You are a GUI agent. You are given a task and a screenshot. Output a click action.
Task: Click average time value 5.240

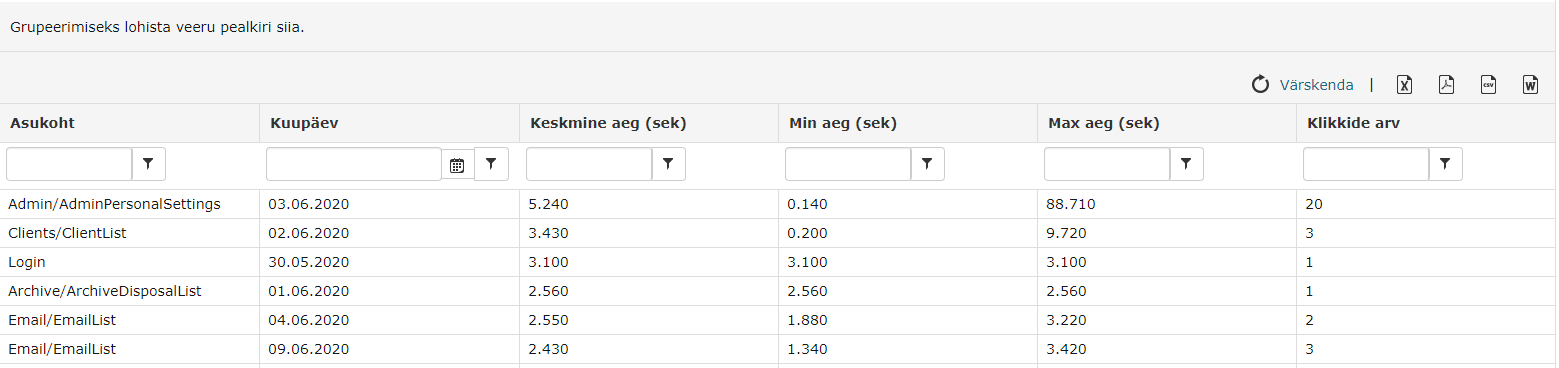pyautogui.click(x=548, y=204)
